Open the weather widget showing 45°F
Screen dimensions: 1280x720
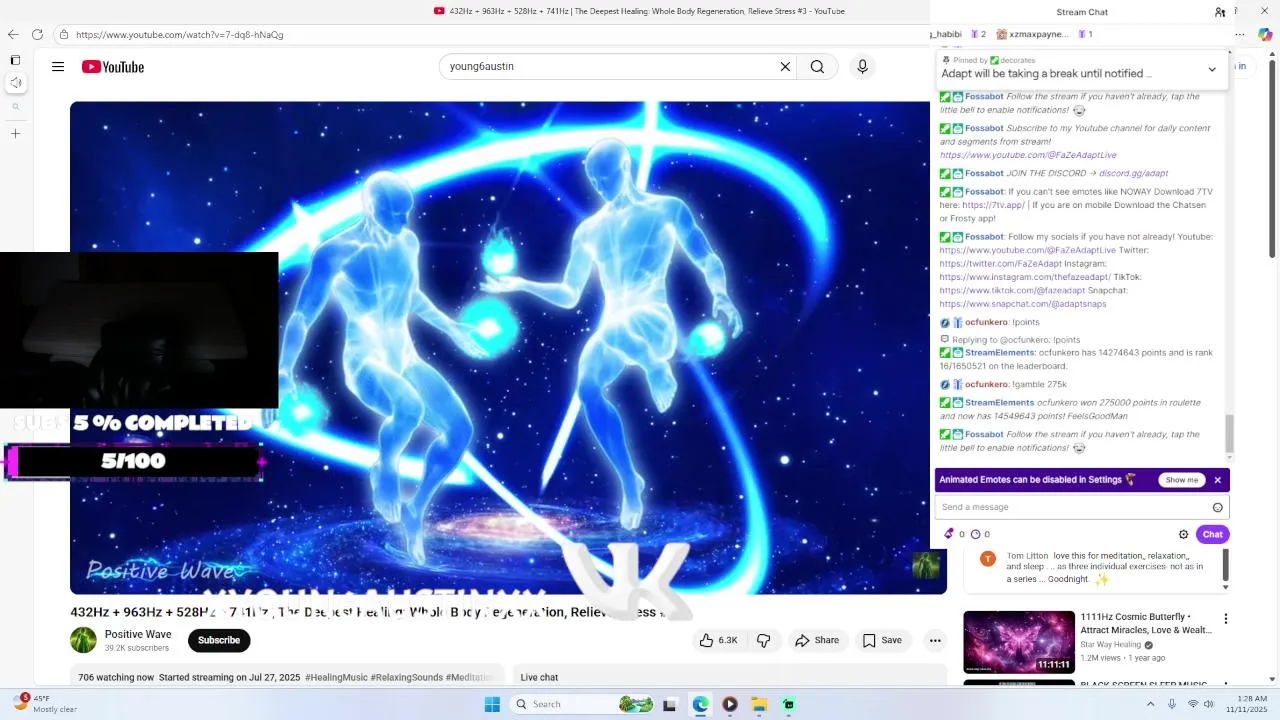pos(44,704)
